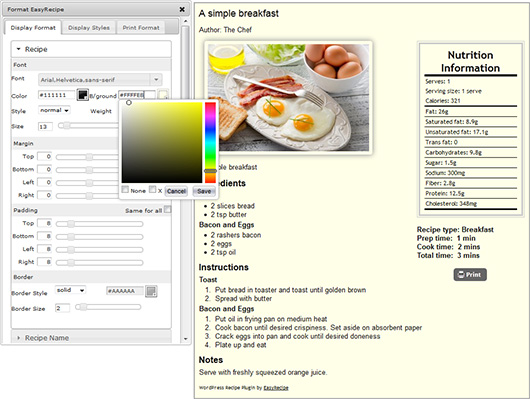Select the Display Format tab
Screen dimensions: 530x399
(33, 28)
